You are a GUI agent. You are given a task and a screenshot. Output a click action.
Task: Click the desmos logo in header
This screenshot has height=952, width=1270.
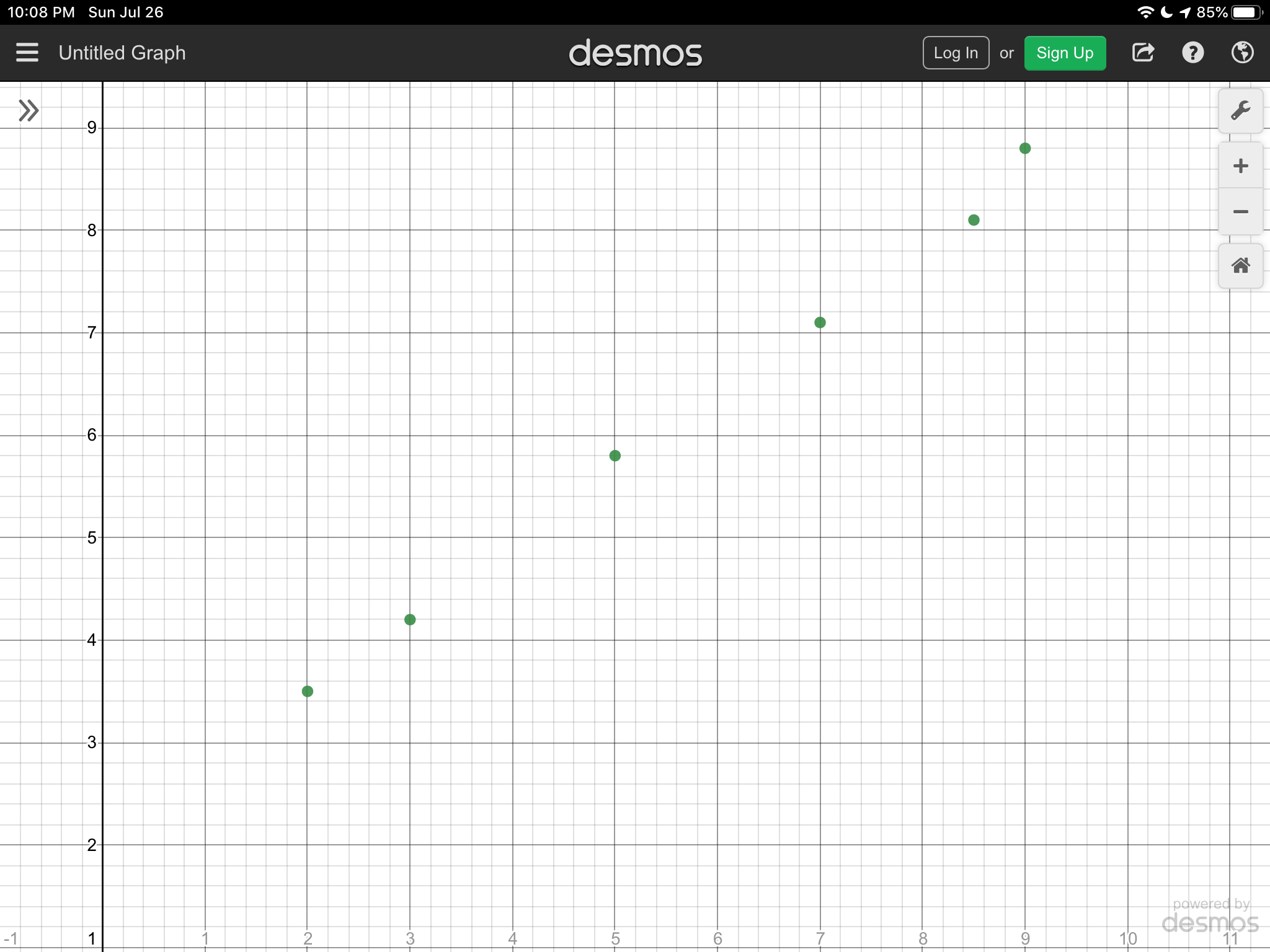click(x=635, y=53)
